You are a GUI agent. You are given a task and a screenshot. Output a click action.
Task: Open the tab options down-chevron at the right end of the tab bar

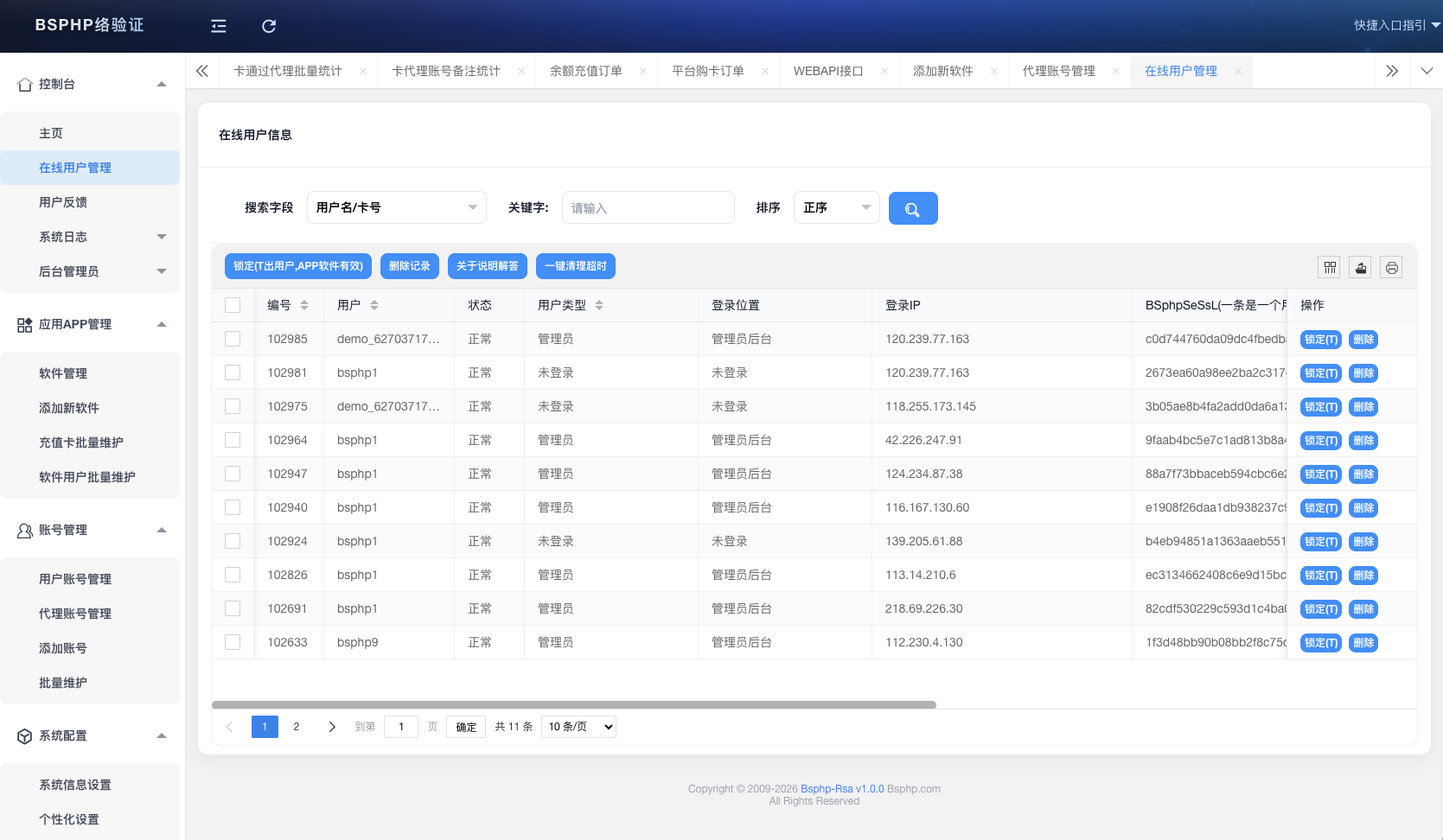pos(1427,71)
